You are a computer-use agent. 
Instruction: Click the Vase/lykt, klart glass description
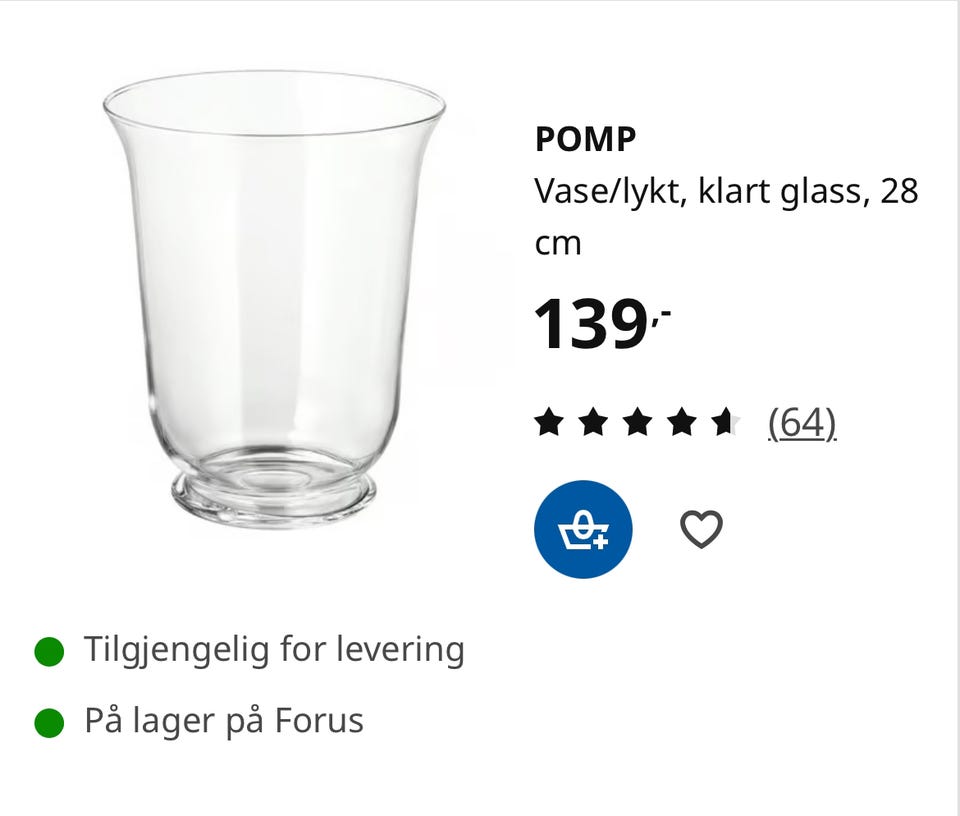pyautogui.click(x=726, y=190)
